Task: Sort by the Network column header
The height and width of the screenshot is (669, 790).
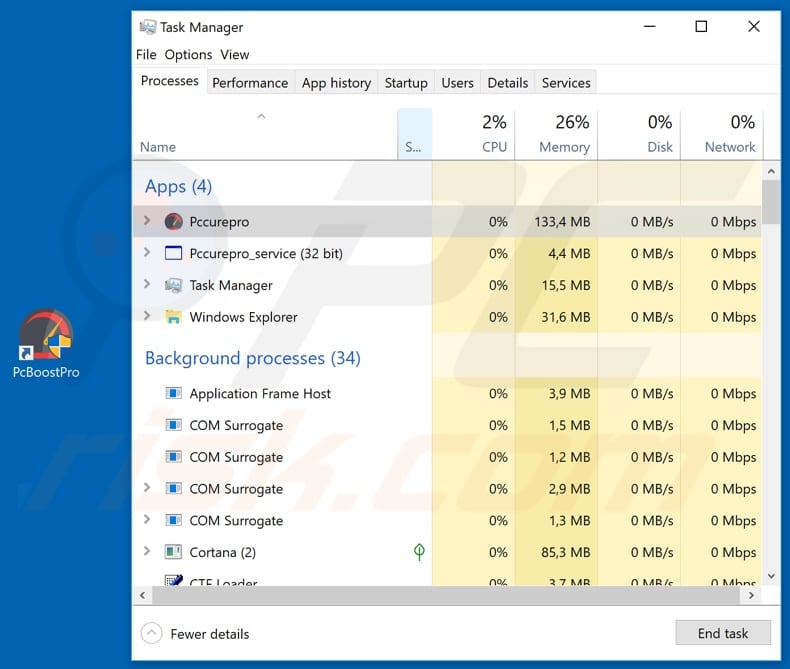Action: coord(721,134)
